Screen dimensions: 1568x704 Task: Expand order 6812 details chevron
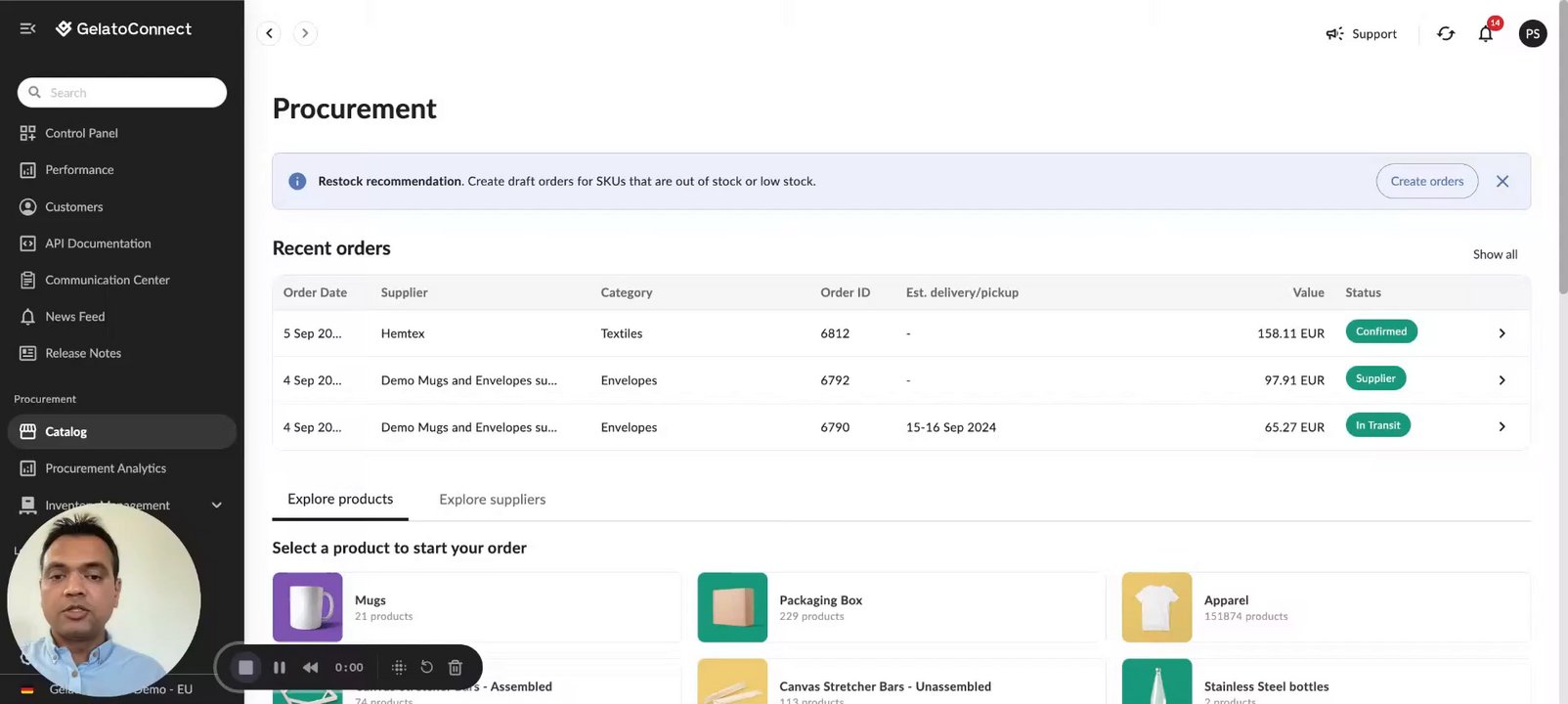(x=1502, y=333)
